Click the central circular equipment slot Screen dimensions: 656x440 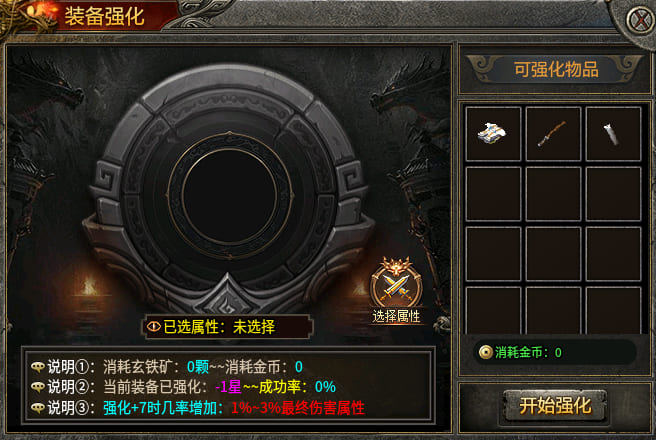click(x=229, y=196)
